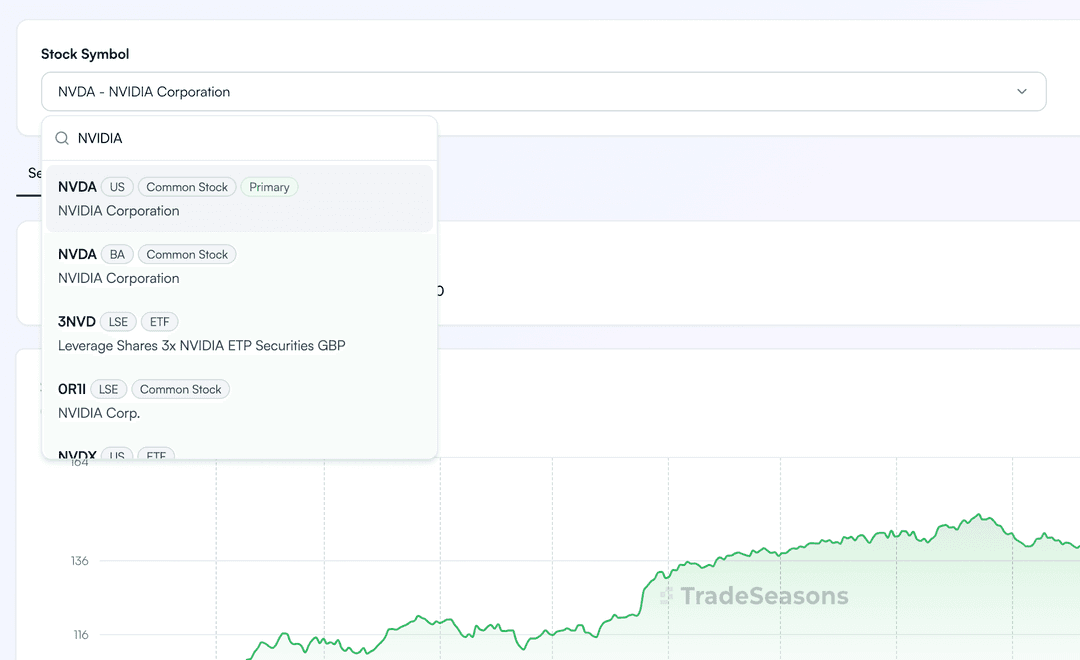This screenshot has width=1080, height=660.
Task: Click the Primary badge on NVDA
Action: pos(269,187)
